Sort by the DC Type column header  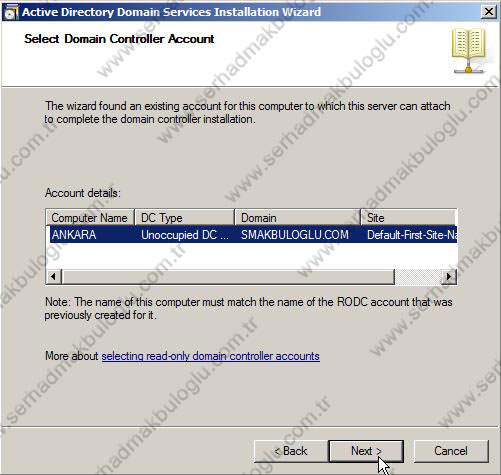pos(185,218)
